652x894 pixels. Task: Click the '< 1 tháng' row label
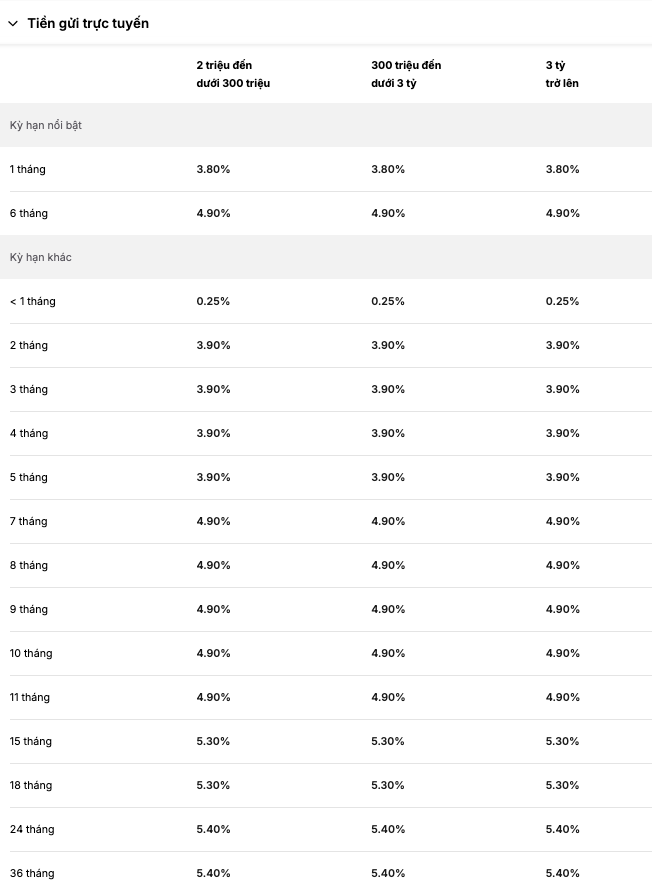tap(32, 301)
